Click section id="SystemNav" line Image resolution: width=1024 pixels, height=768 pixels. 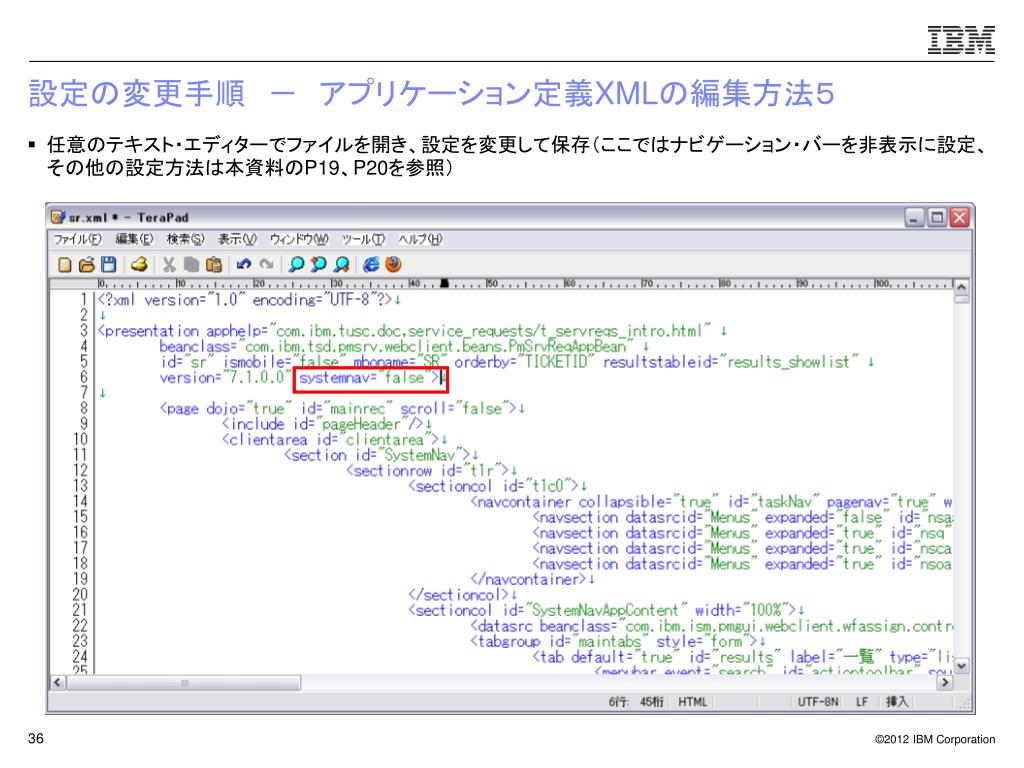click(377, 455)
